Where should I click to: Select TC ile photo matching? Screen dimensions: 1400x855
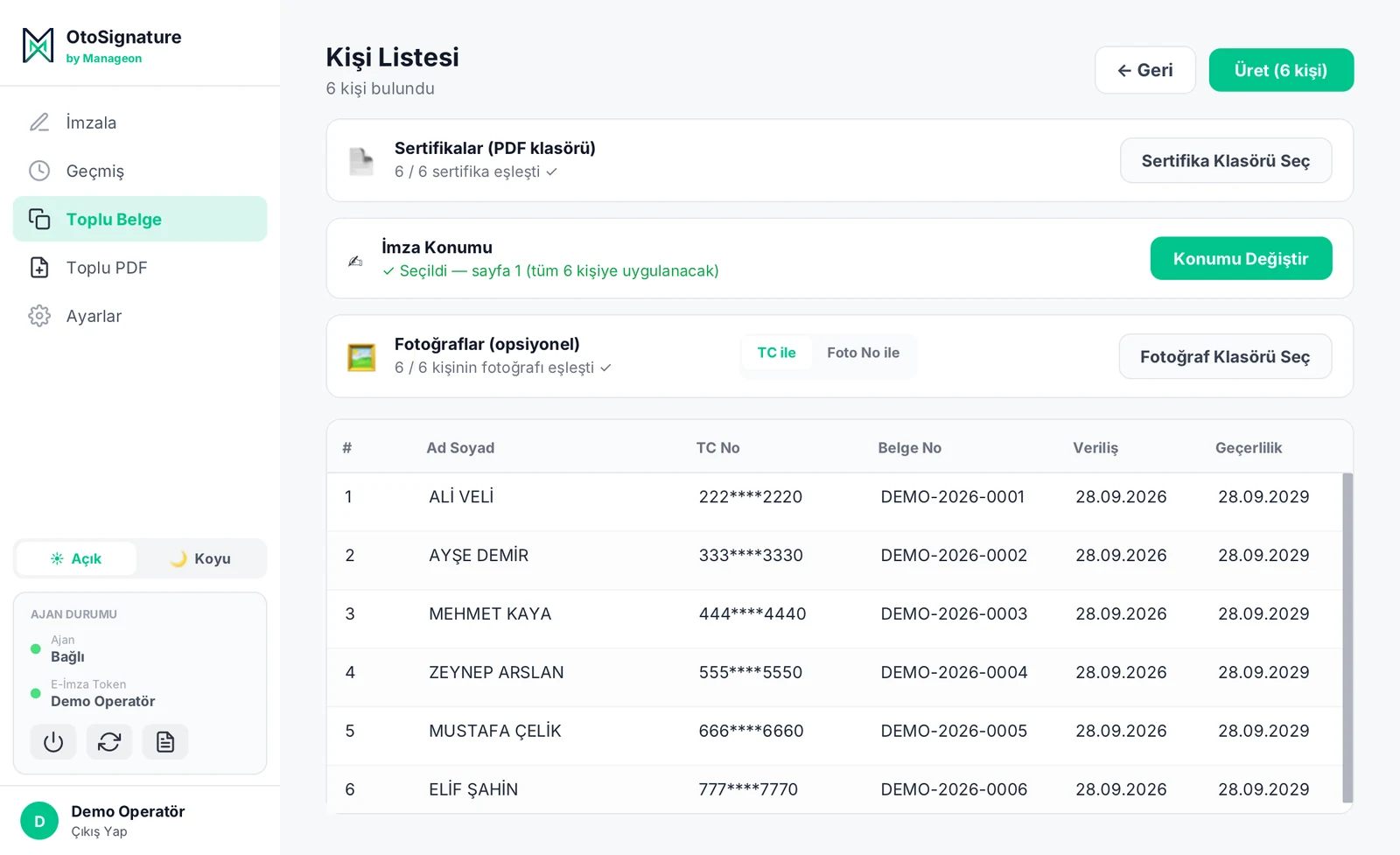point(777,353)
